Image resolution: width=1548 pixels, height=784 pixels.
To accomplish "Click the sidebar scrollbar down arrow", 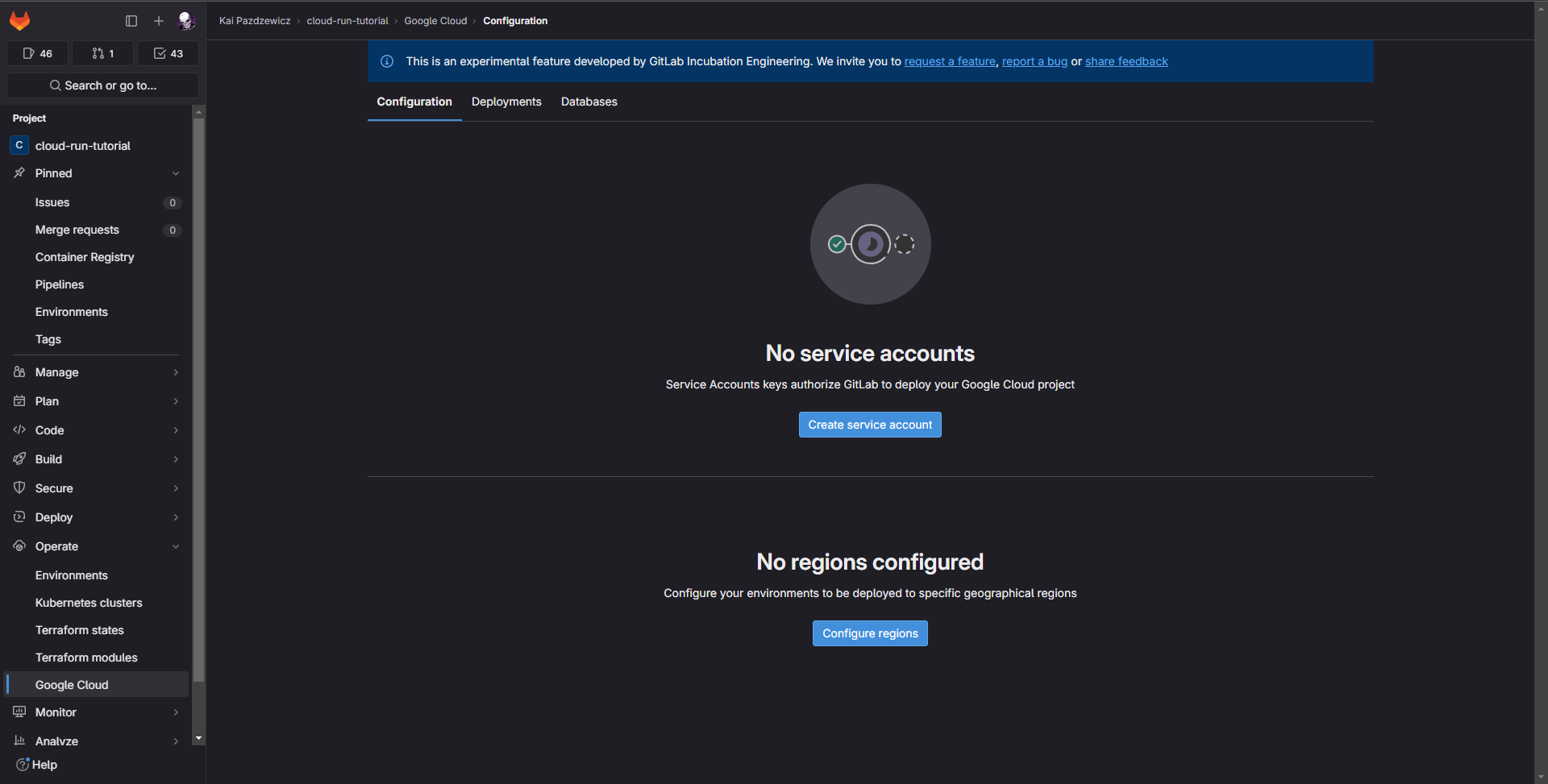I will (199, 738).
